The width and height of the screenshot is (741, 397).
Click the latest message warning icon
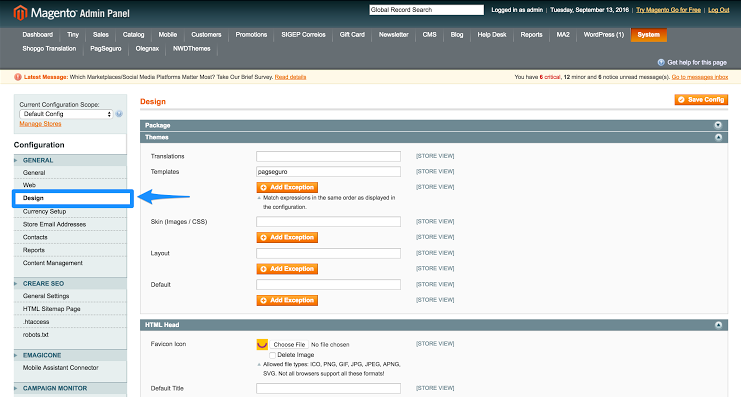[18, 77]
